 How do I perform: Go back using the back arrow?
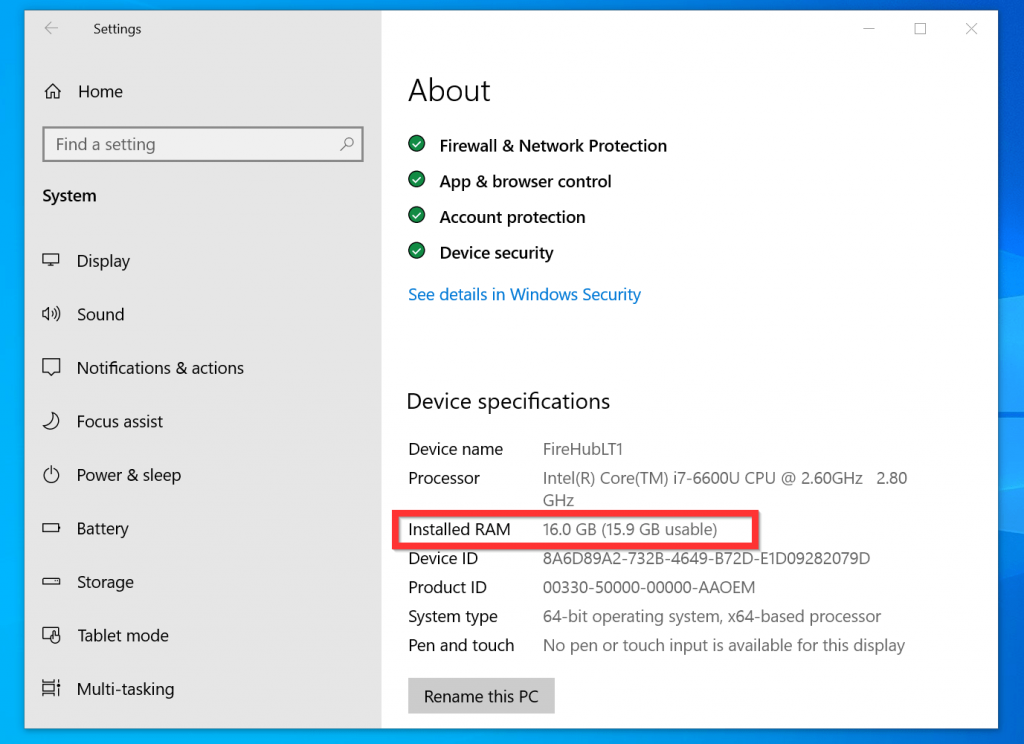(50, 29)
